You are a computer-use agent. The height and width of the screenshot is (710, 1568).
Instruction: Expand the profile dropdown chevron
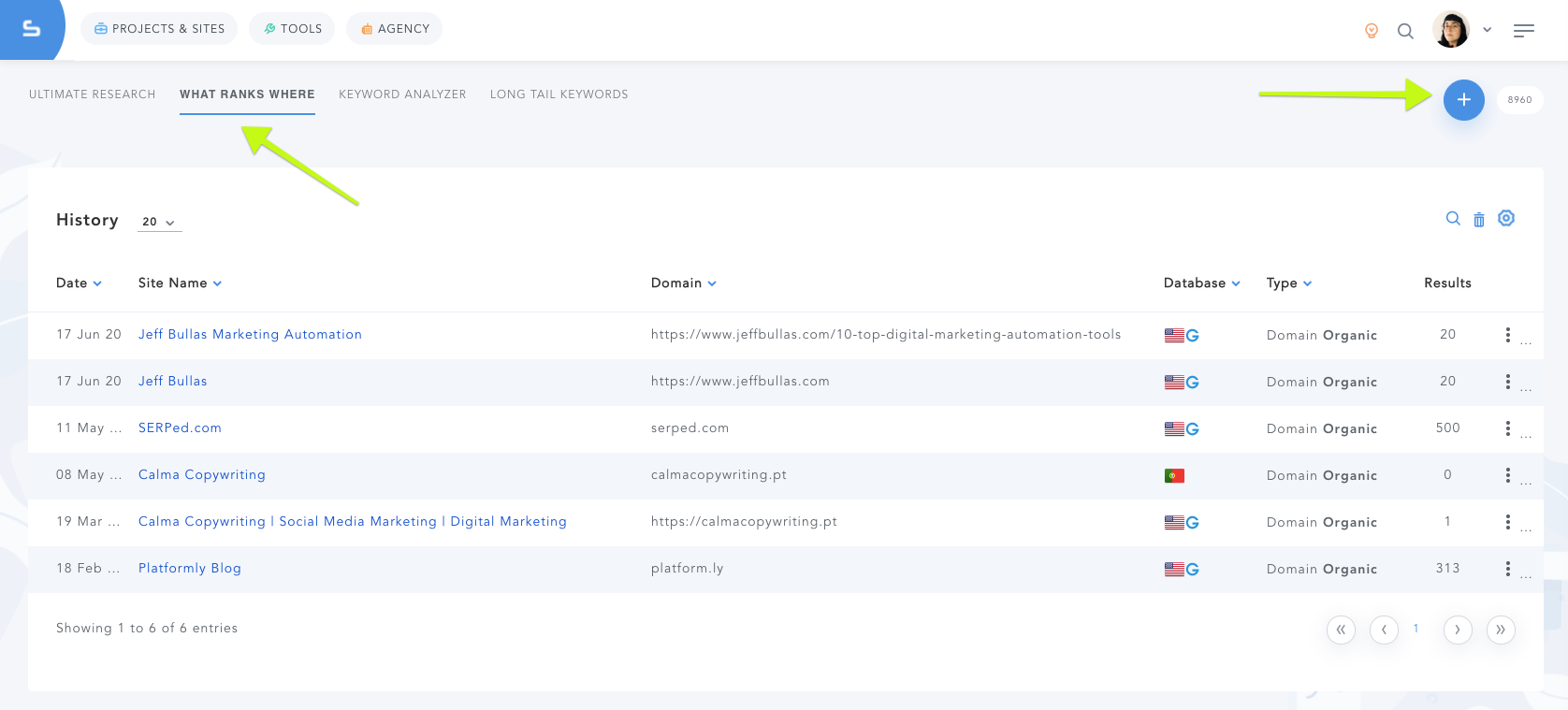tap(1487, 30)
